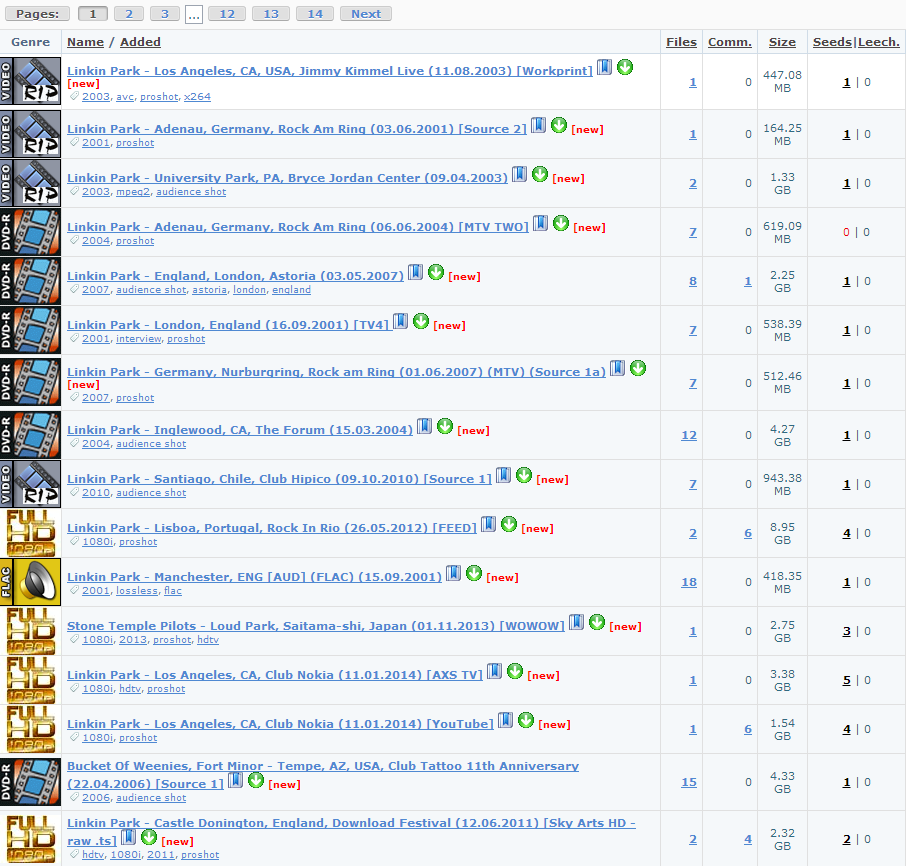
Task: Bookmark the London Astoria 2007 torrent
Action: pos(415,273)
